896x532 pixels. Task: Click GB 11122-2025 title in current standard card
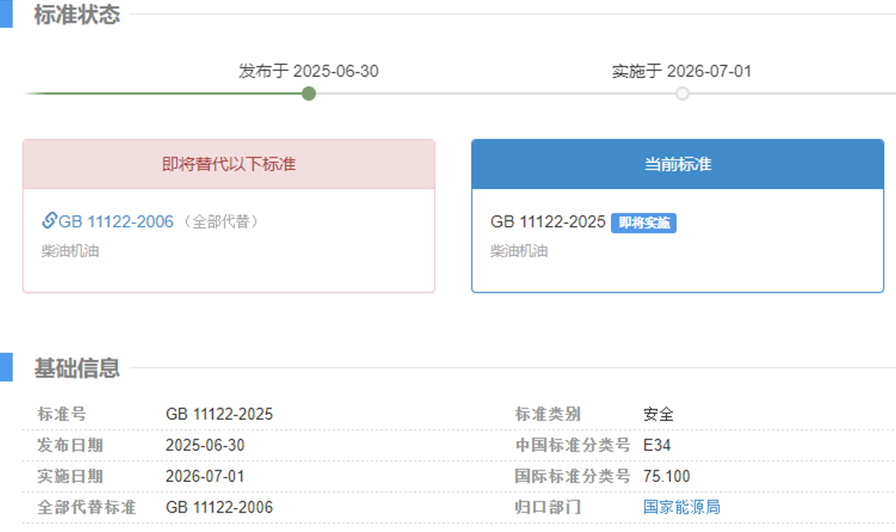click(x=548, y=222)
